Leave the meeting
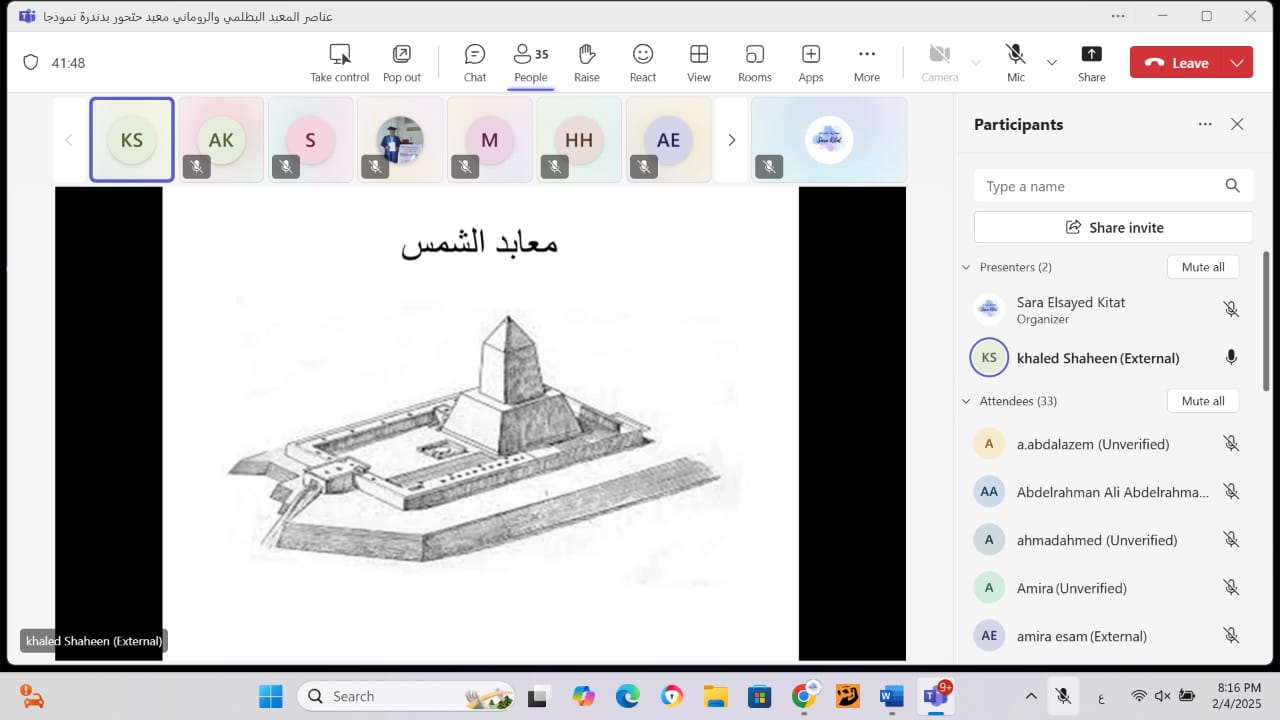This screenshot has width=1280, height=720. coord(1176,63)
